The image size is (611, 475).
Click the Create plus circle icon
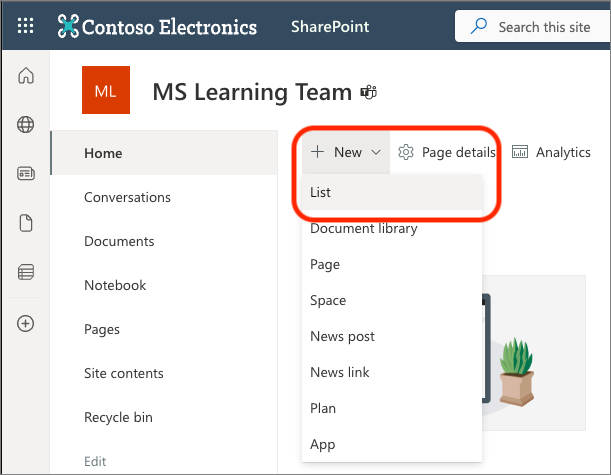click(26, 323)
